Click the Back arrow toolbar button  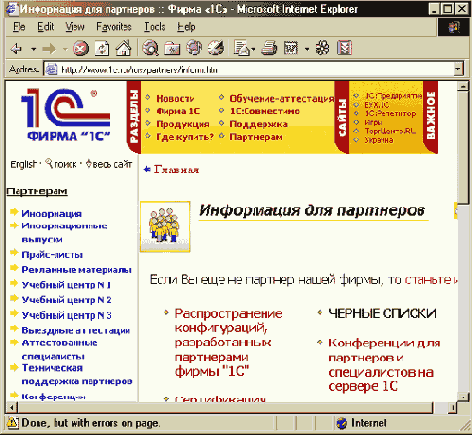point(16,49)
